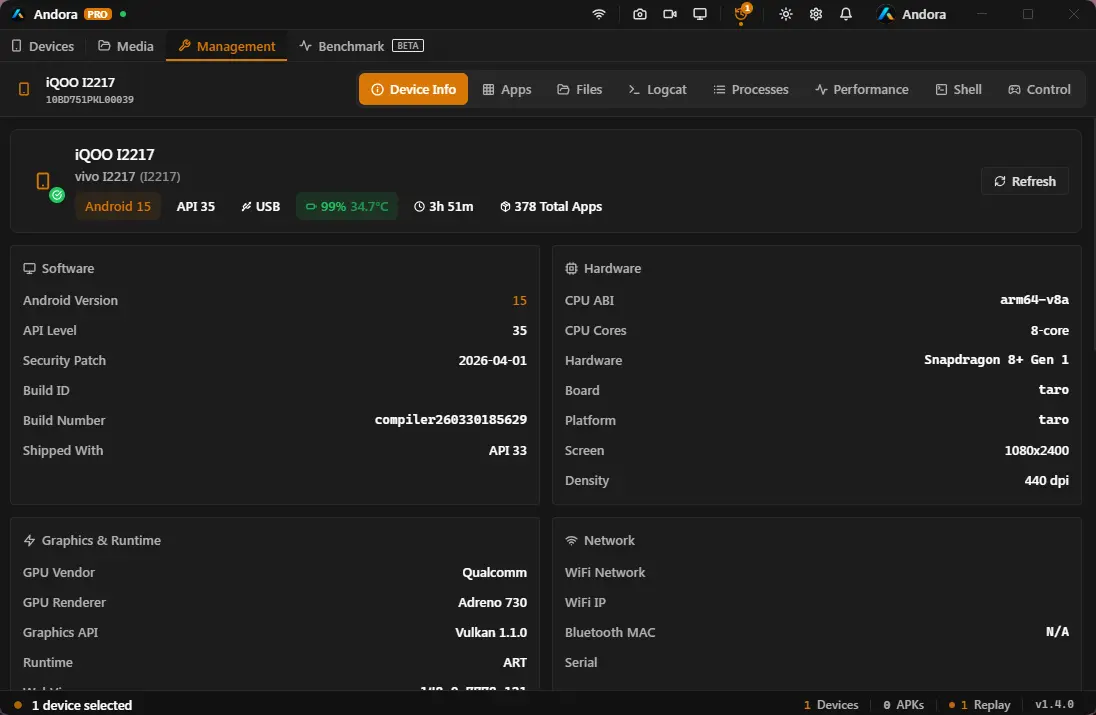Open the Shell section

(x=958, y=89)
